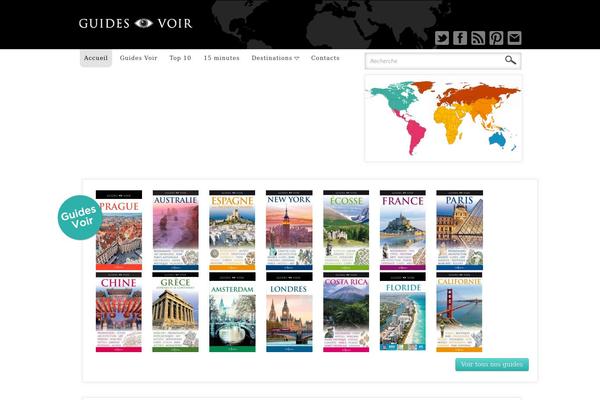600x400 pixels.
Task: Open the Grèce guide cover
Action: click(176, 312)
